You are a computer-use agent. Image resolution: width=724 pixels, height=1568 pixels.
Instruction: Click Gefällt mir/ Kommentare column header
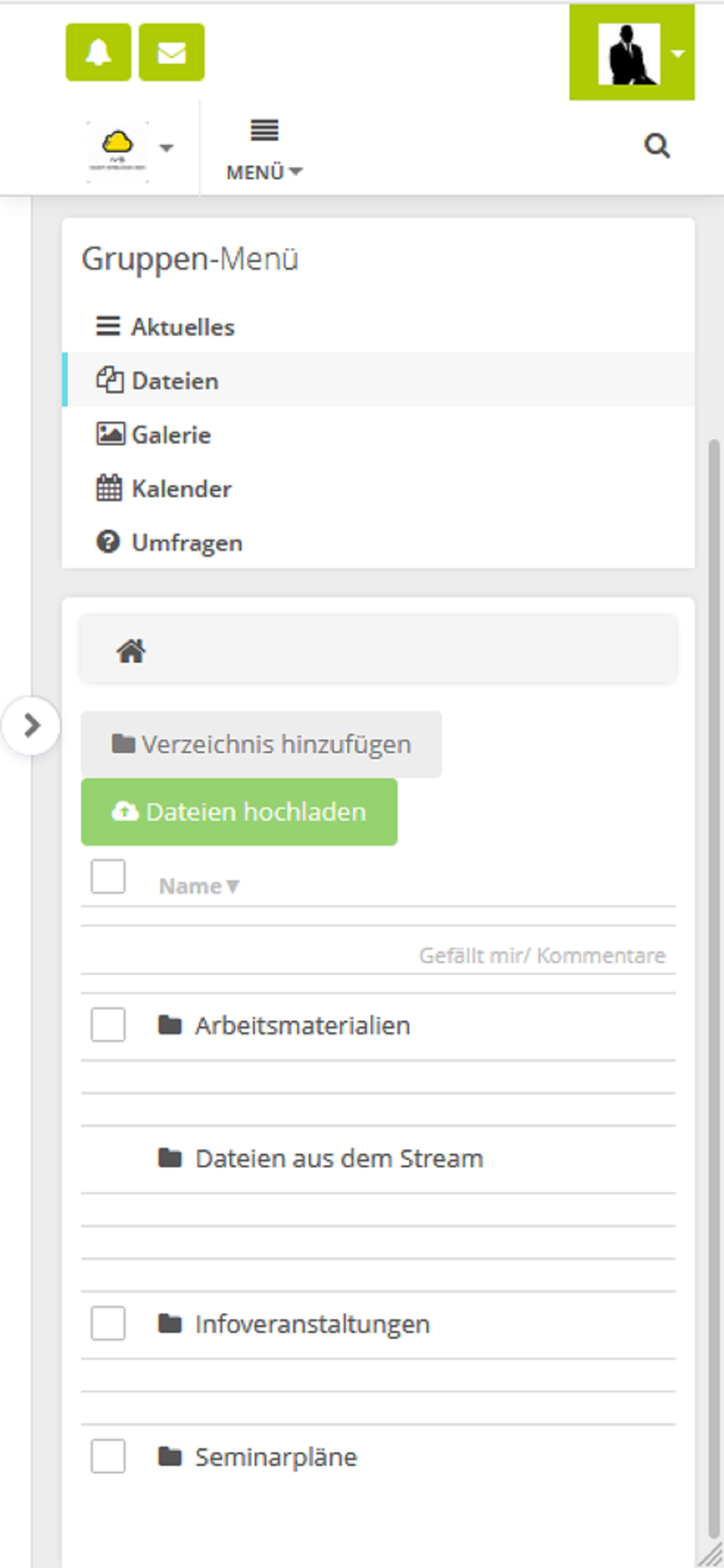pos(541,955)
